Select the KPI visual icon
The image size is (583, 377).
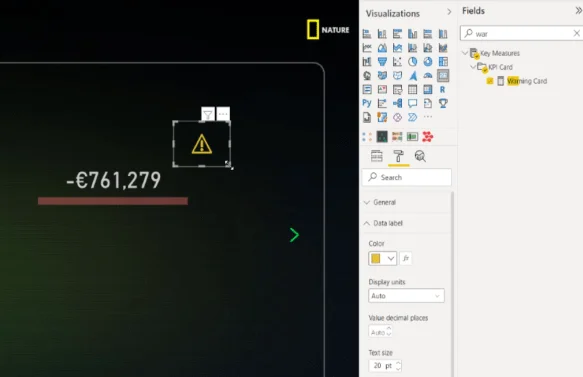click(x=382, y=90)
